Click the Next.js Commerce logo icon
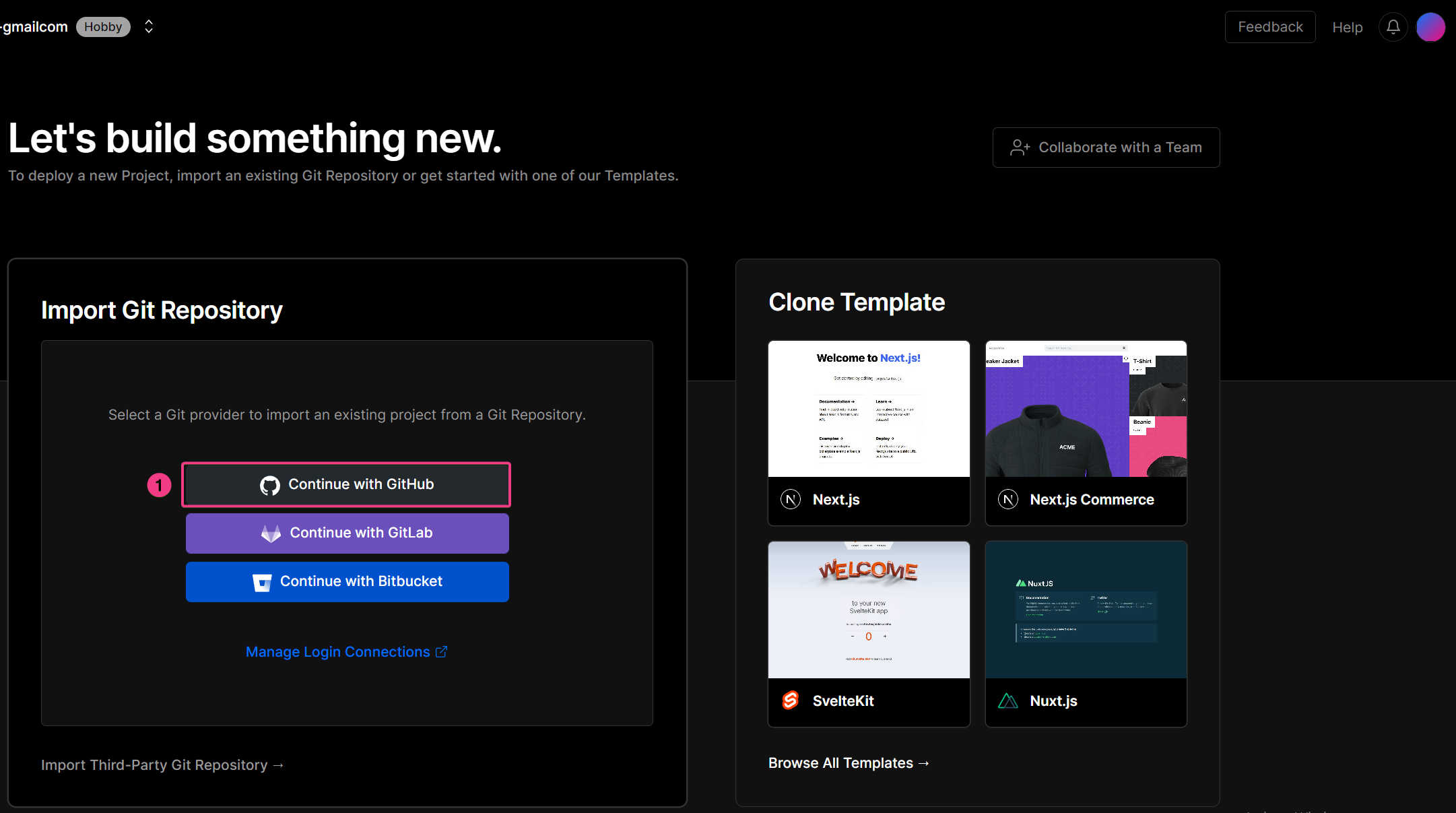This screenshot has height=813, width=1456. click(x=1007, y=499)
